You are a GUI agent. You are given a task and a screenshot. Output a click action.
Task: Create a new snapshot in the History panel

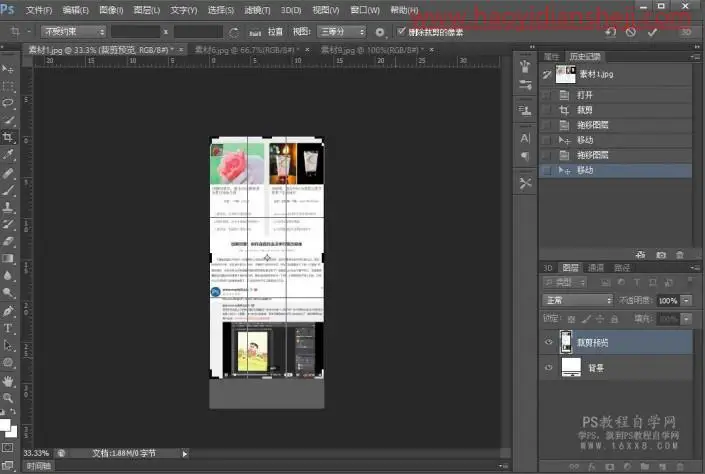point(661,255)
